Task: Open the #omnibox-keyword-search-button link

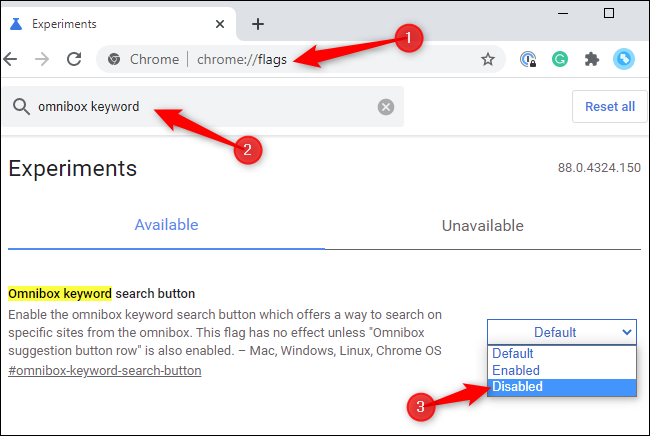Action: [105, 371]
